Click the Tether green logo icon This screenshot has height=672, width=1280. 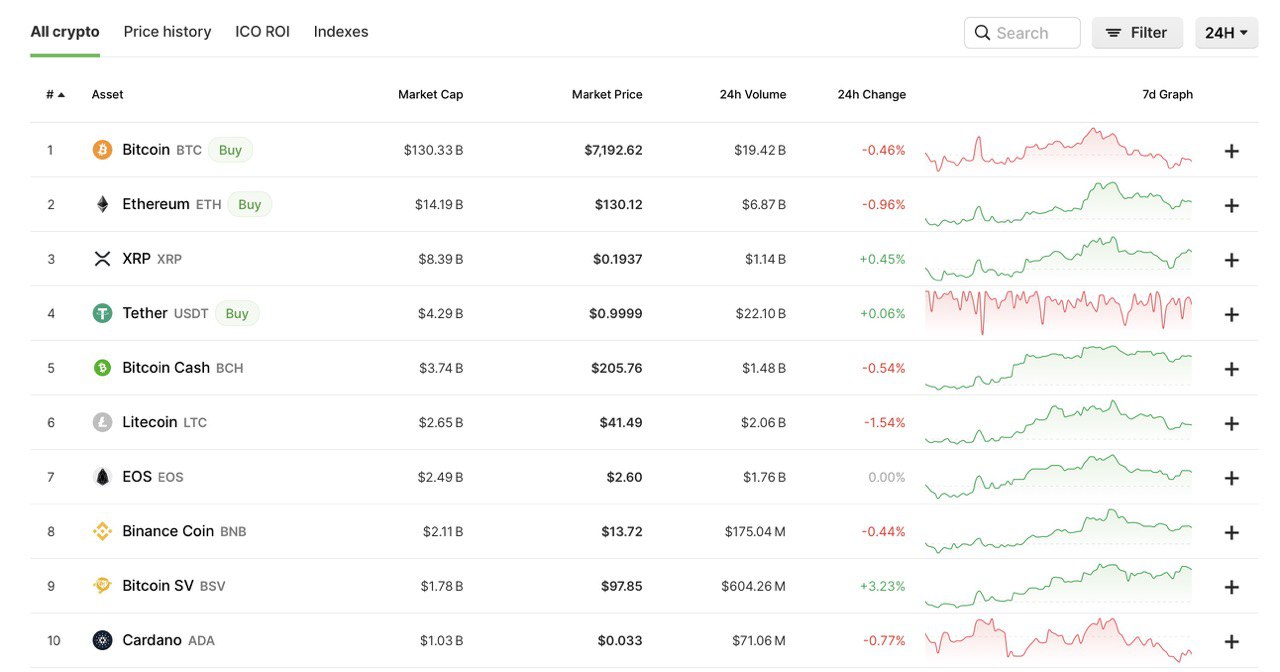102,313
